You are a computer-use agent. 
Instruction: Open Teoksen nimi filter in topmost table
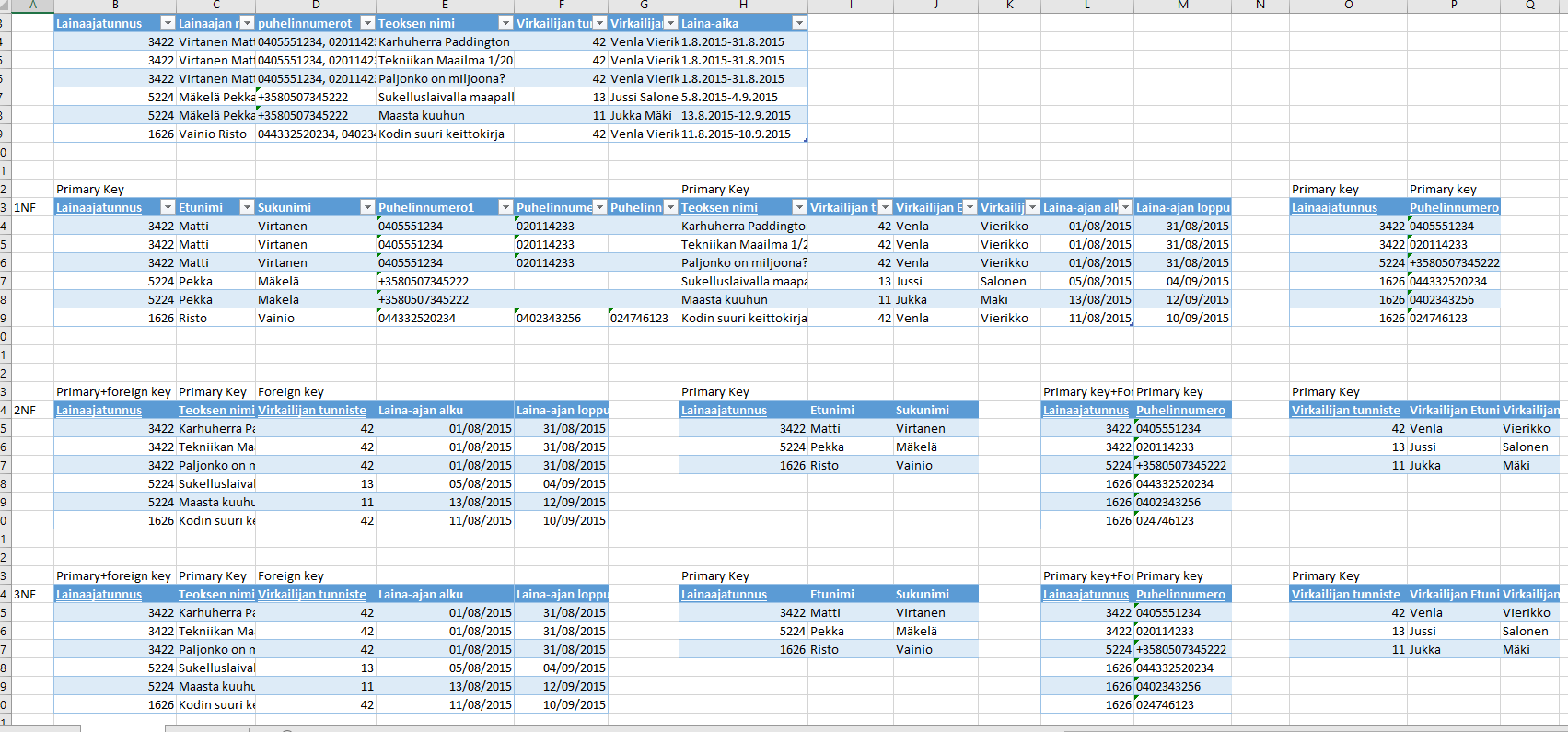pos(505,23)
